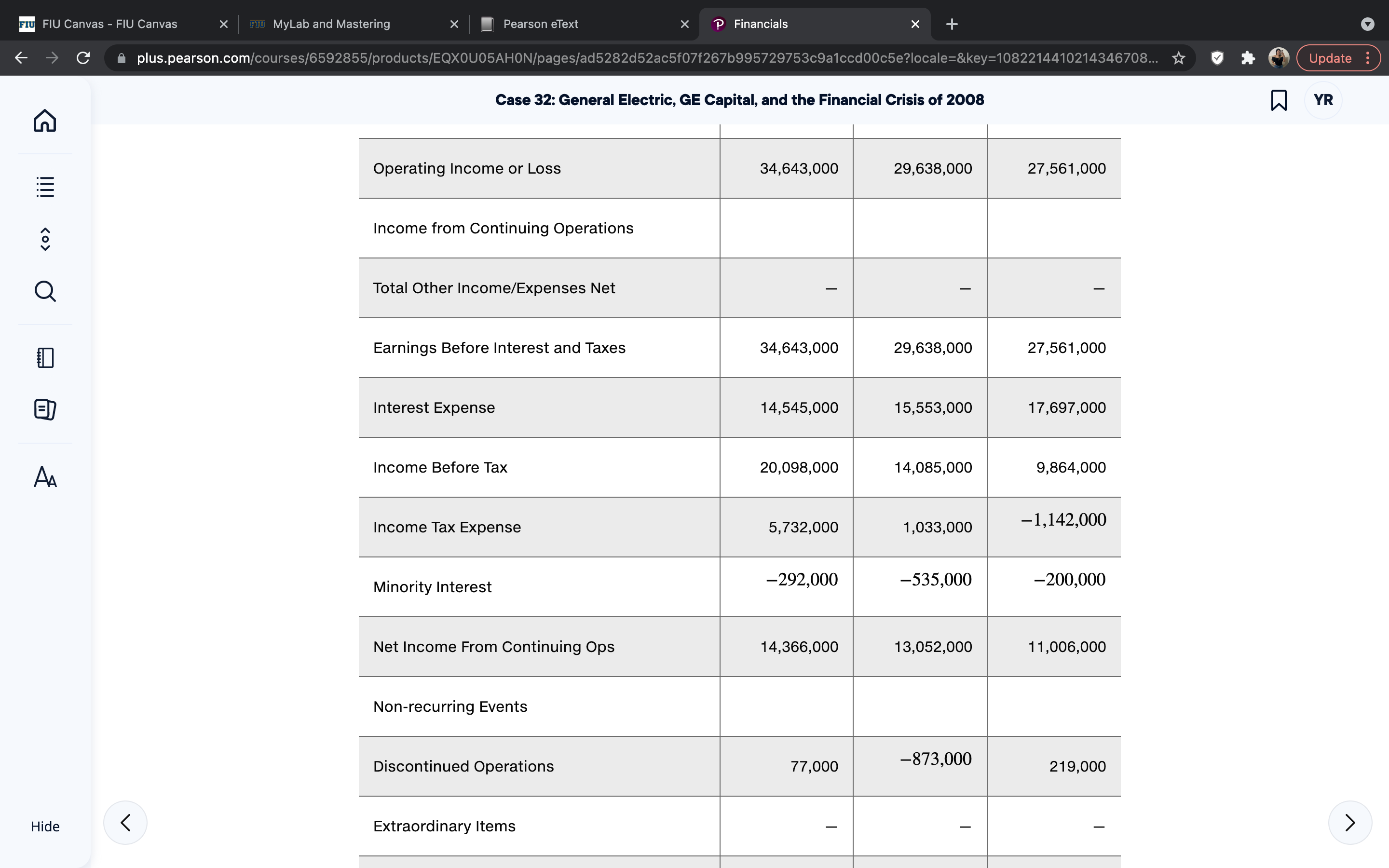Expand the tab search dropdown arrow
This screenshot has width=1389, height=868.
click(1368, 24)
